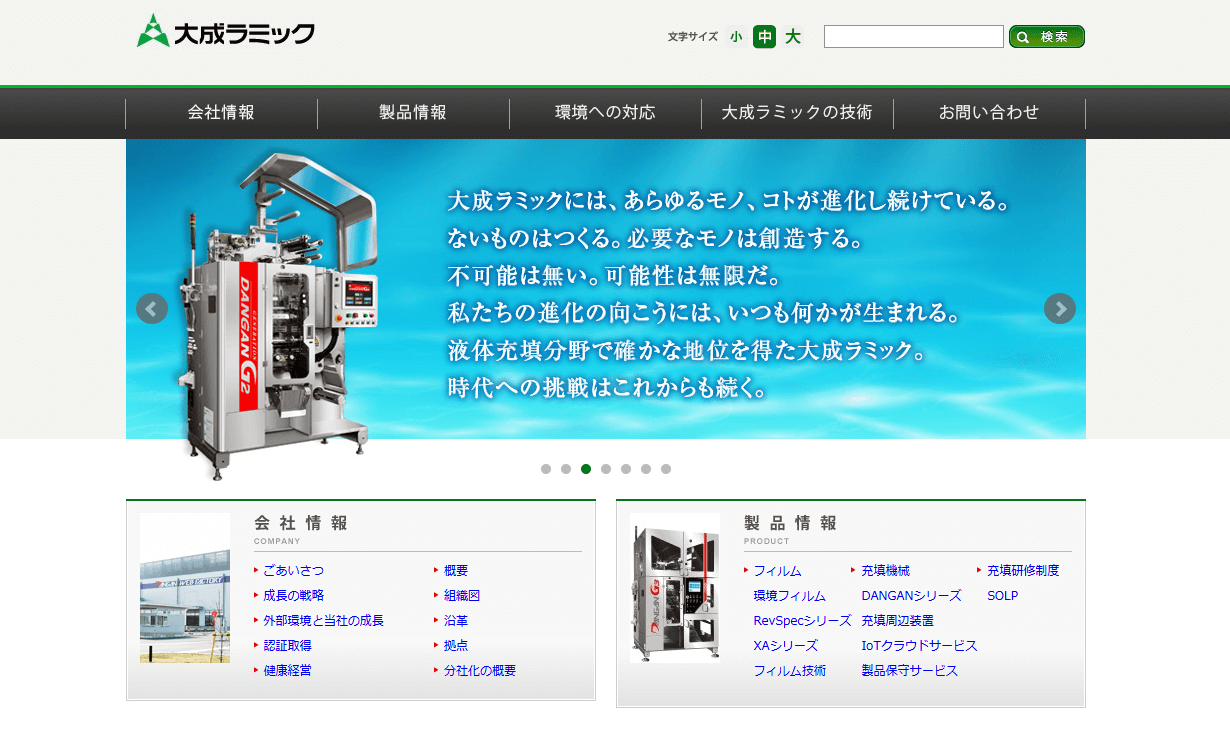
Task: Click the 会社情報 COMPANY section heading
Action: (301, 528)
